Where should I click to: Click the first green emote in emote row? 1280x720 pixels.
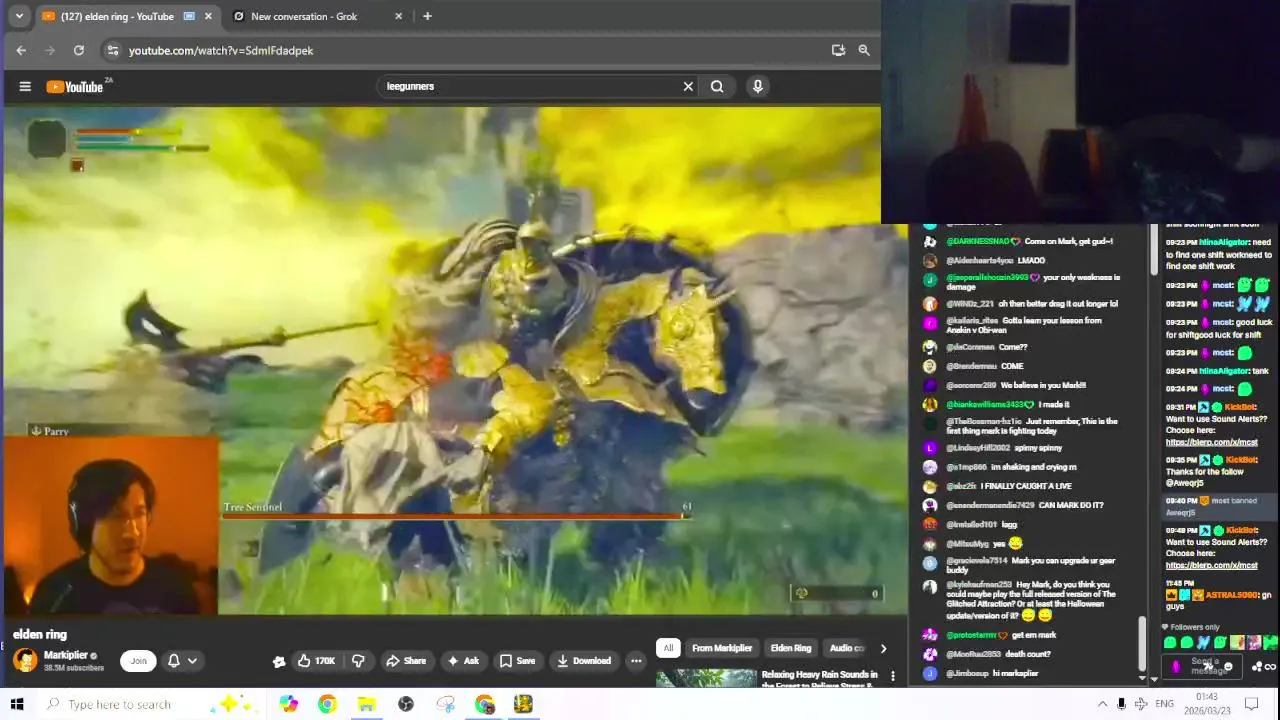click(1171, 643)
